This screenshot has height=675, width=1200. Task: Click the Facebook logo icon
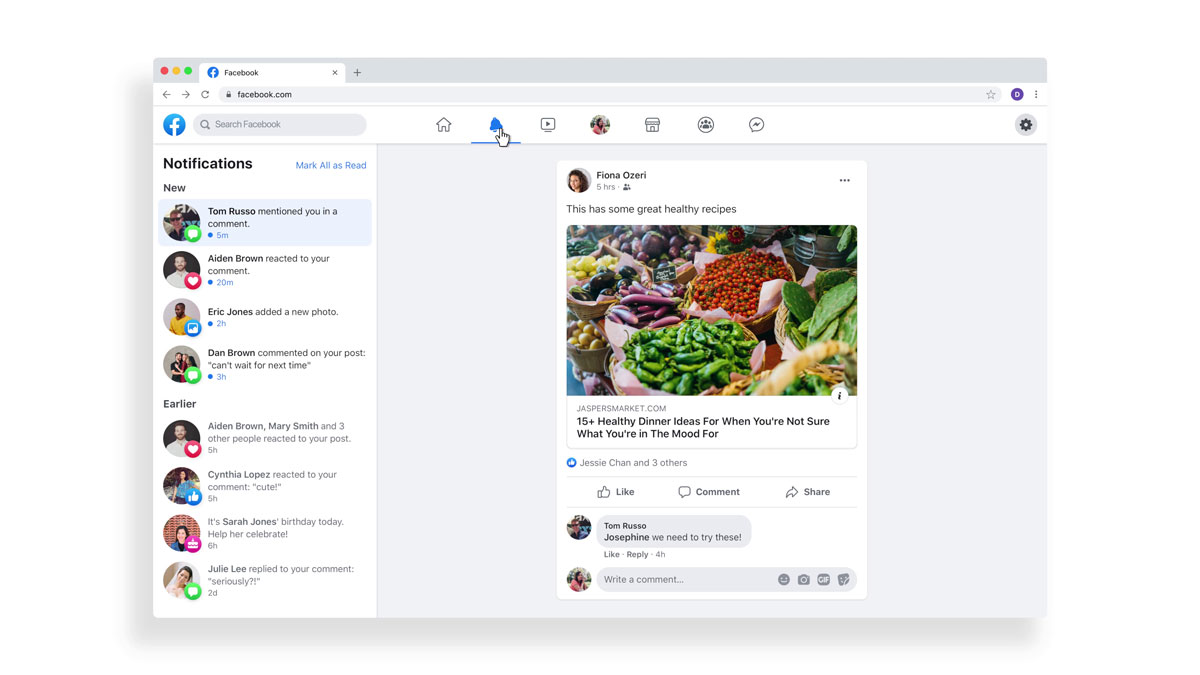(x=175, y=125)
